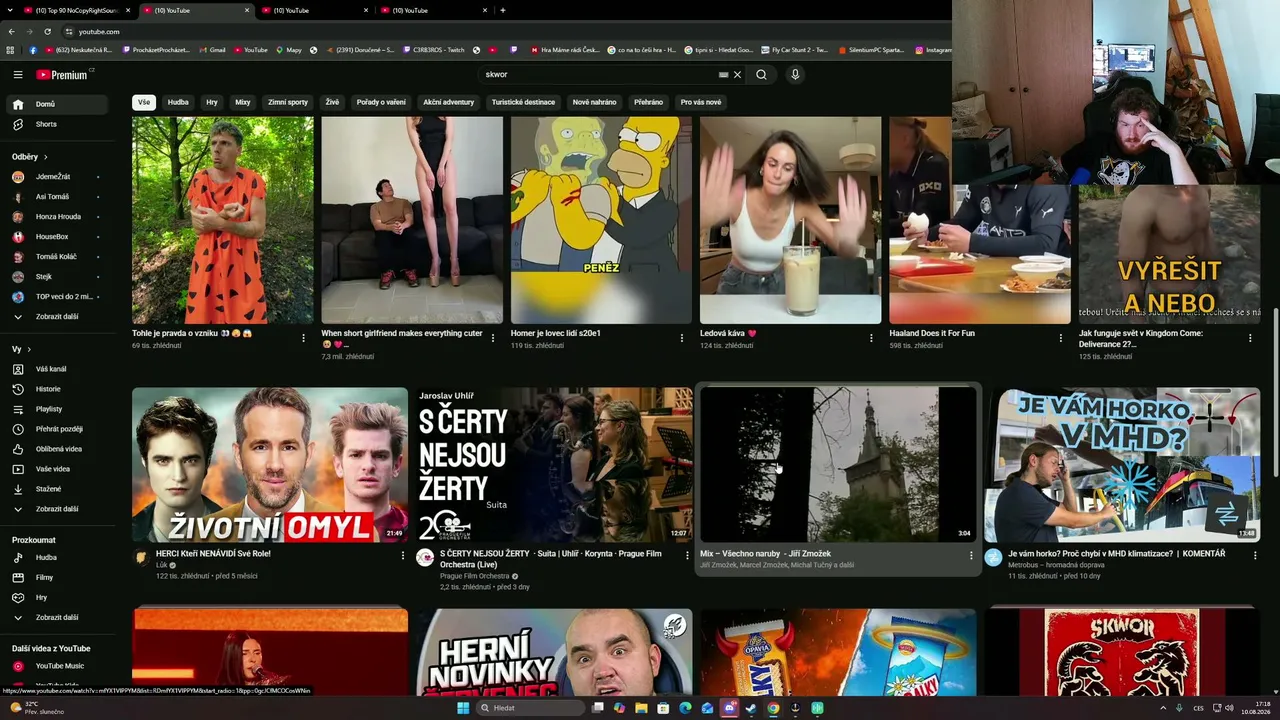Open options menu for Haaland Does it For Fun

tap(1061, 338)
